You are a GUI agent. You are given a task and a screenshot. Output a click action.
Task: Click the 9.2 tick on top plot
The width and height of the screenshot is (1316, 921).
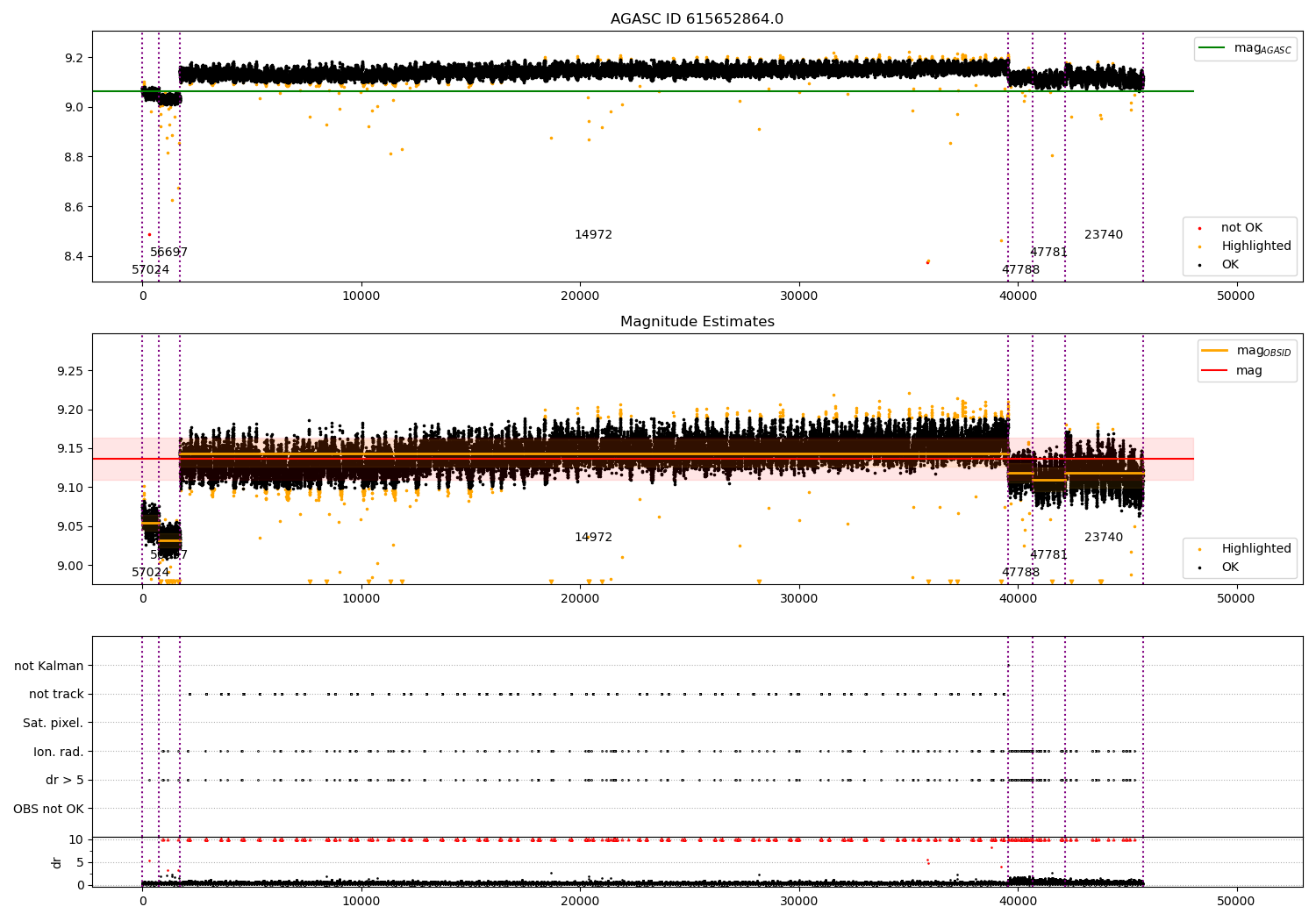(x=76, y=58)
